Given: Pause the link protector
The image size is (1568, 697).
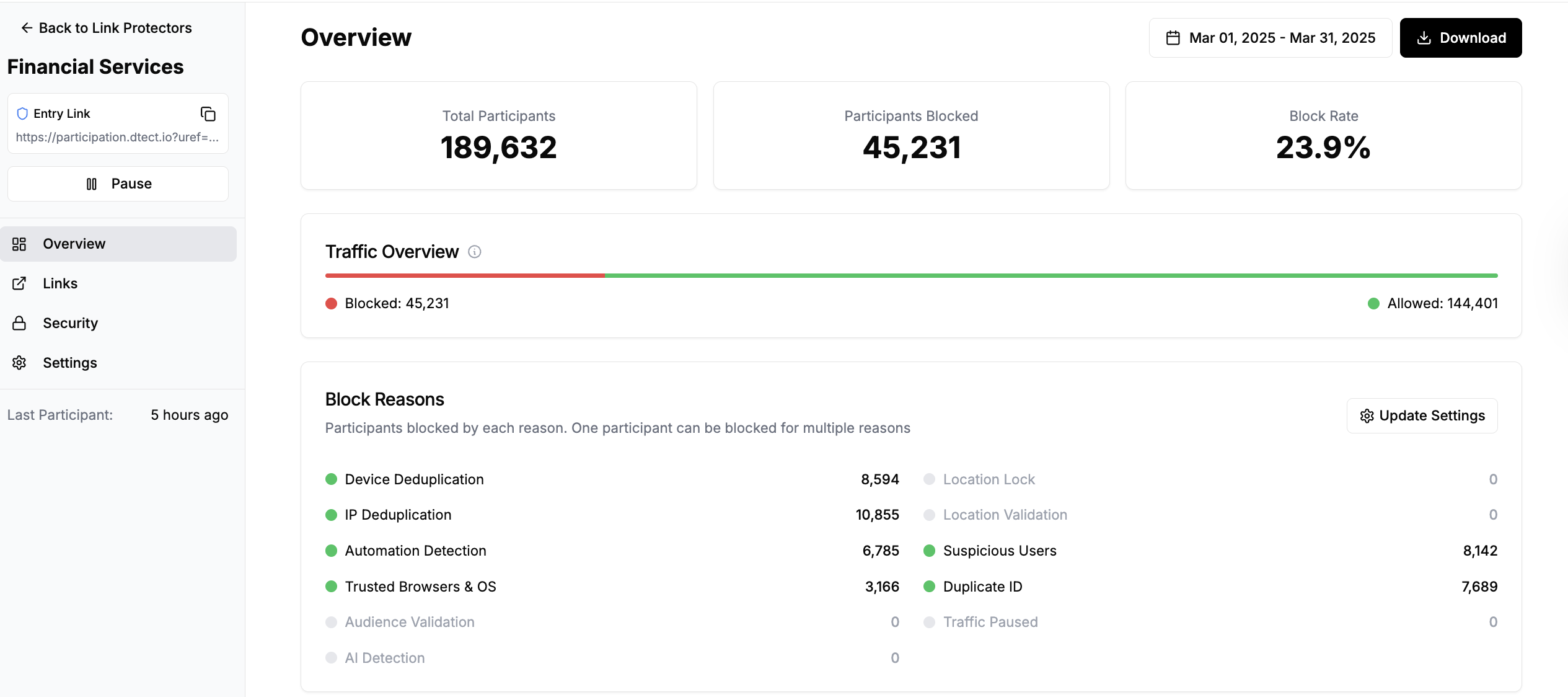Looking at the screenshot, I should pos(118,184).
